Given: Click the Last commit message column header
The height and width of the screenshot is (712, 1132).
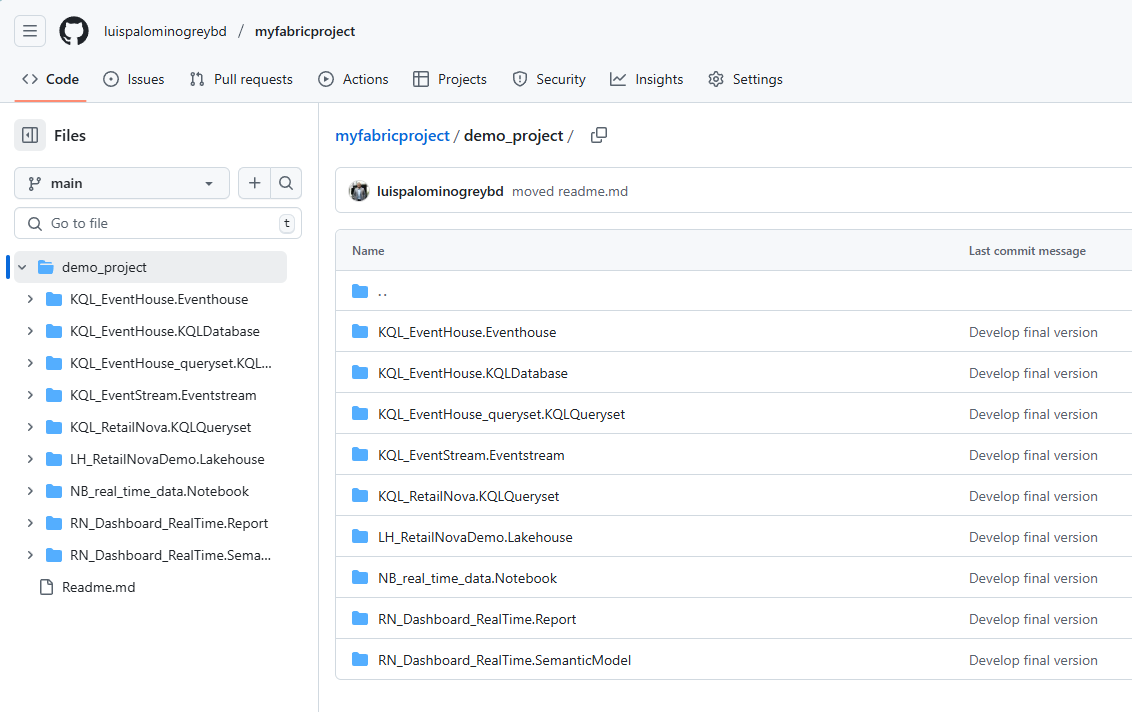Looking at the screenshot, I should tap(1027, 251).
